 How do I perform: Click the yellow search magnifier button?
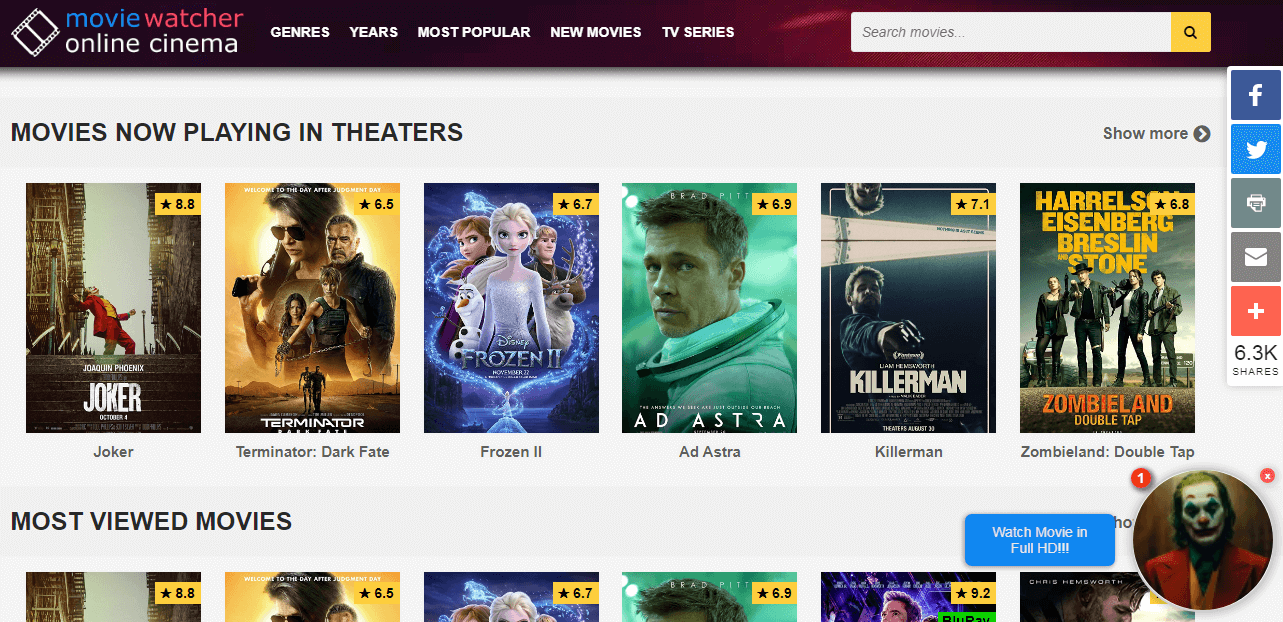click(1190, 32)
